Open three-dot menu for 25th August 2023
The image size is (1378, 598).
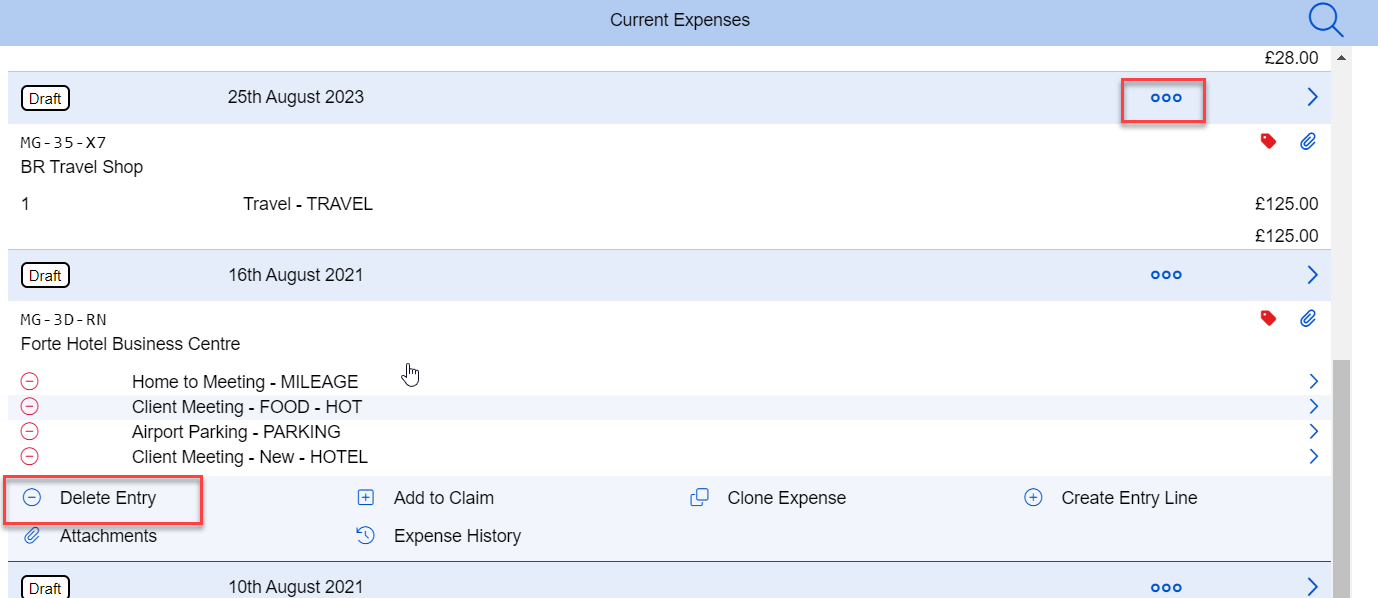1166,98
